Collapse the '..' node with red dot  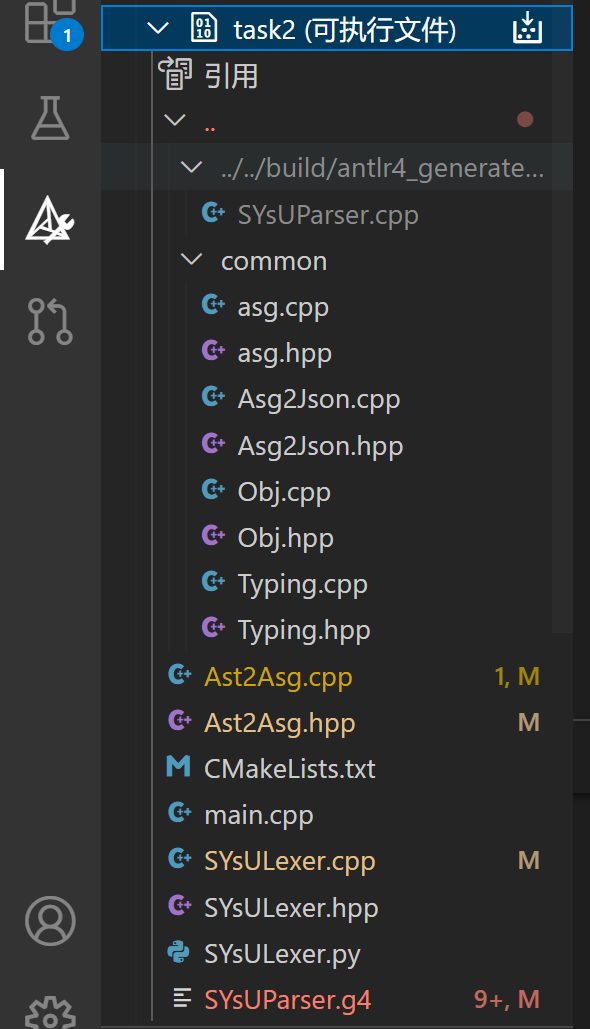click(x=174, y=119)
